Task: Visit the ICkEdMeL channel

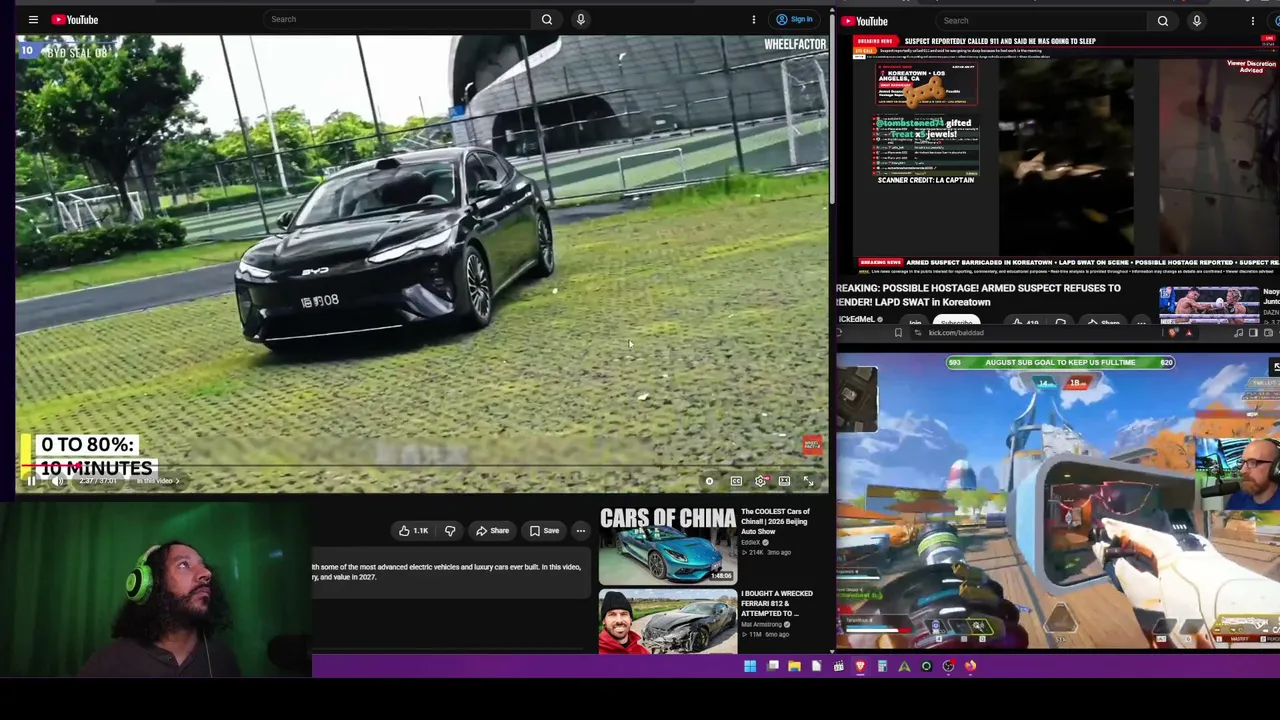Action: point(856,319)
